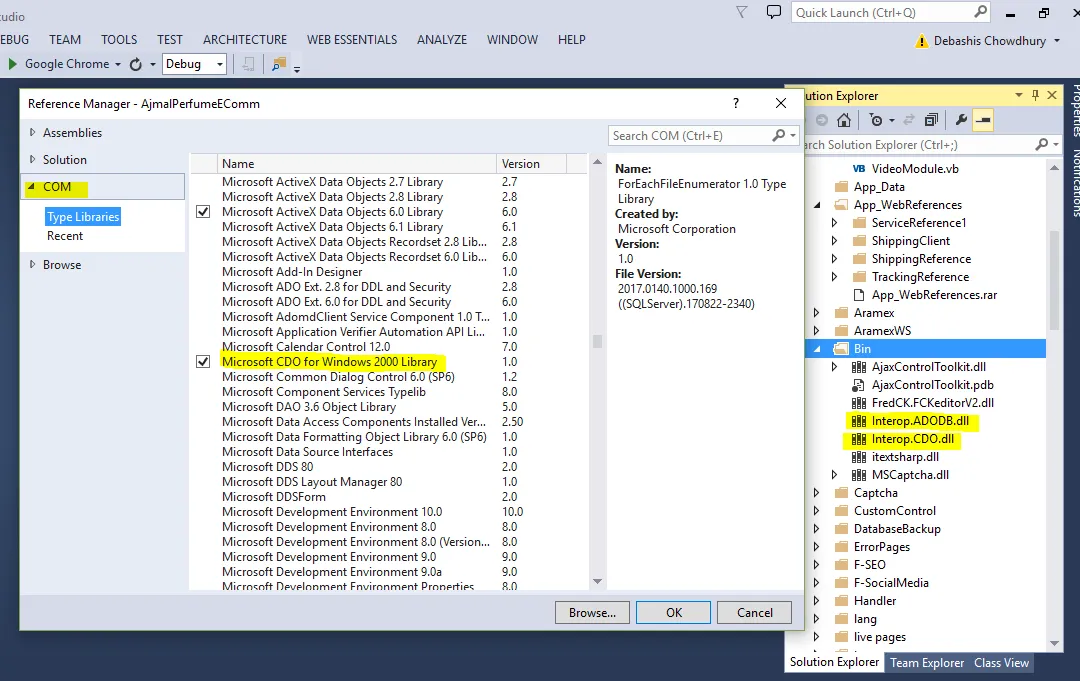This screenshot has height=681, width=1080.
Task: Click the VideoModule.vb file icon
Action: (x=859, y=169)
